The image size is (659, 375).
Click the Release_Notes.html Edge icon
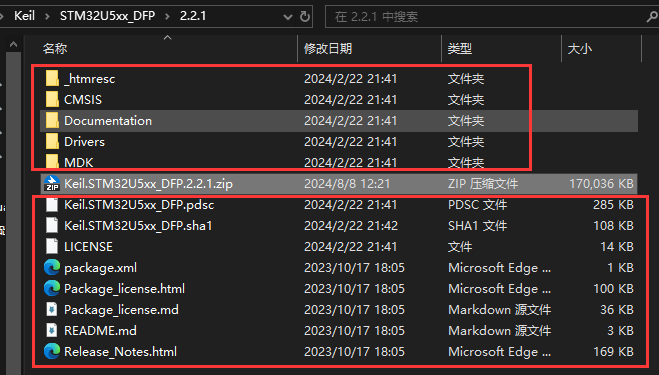[x=52, y=351]
